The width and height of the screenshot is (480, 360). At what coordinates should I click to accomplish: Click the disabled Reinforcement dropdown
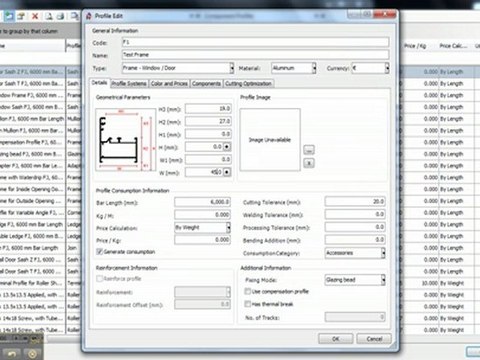click(202, 292)
